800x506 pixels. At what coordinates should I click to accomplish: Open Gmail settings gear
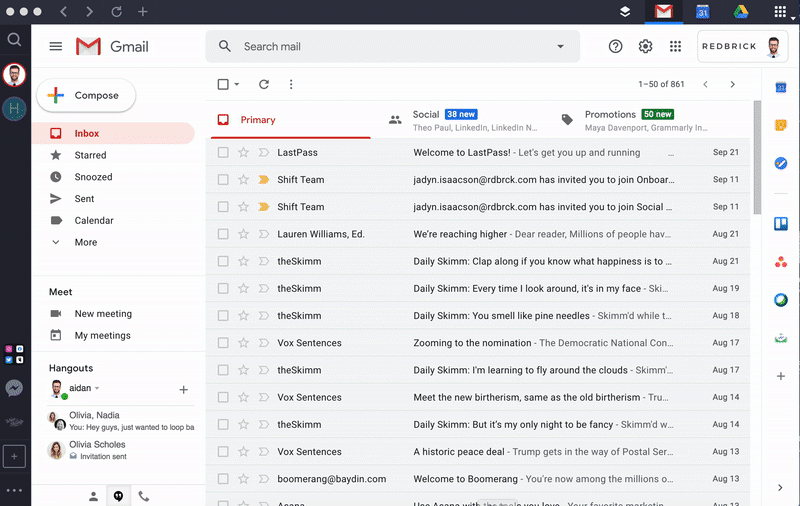pos(645,47)
